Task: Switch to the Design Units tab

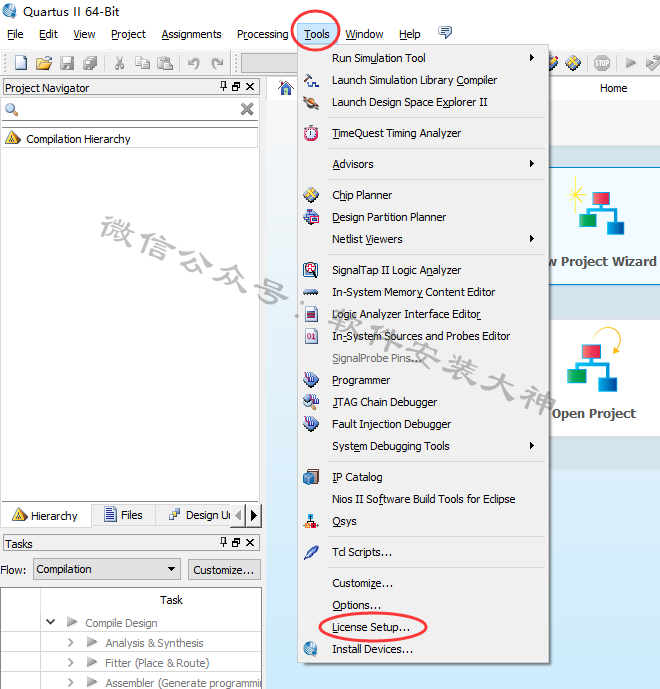Action: click(200, 515)
